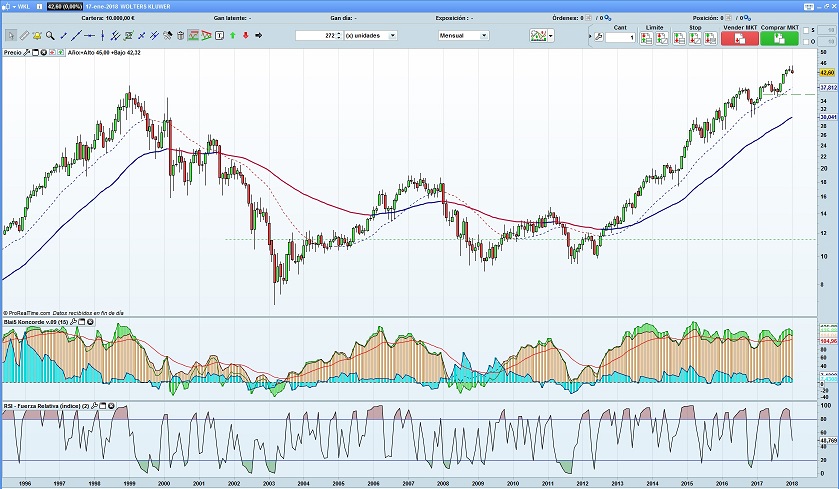This screenshot has width=839, height=489.
Task: Click the Vender MKT sell button
Action: click(x=739, y=37)
